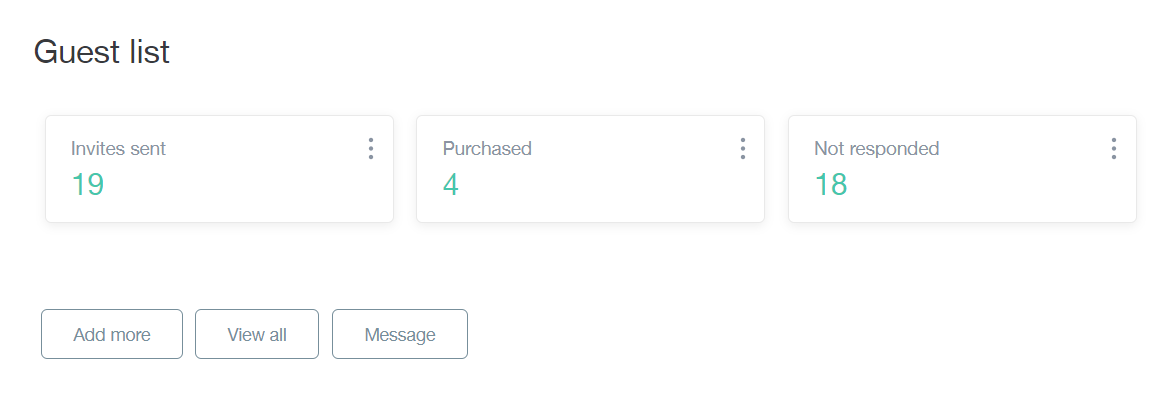Open the Not responded card kebab menu
1172x396 pixels.
pyautogui.click(x=1114, y=149)
